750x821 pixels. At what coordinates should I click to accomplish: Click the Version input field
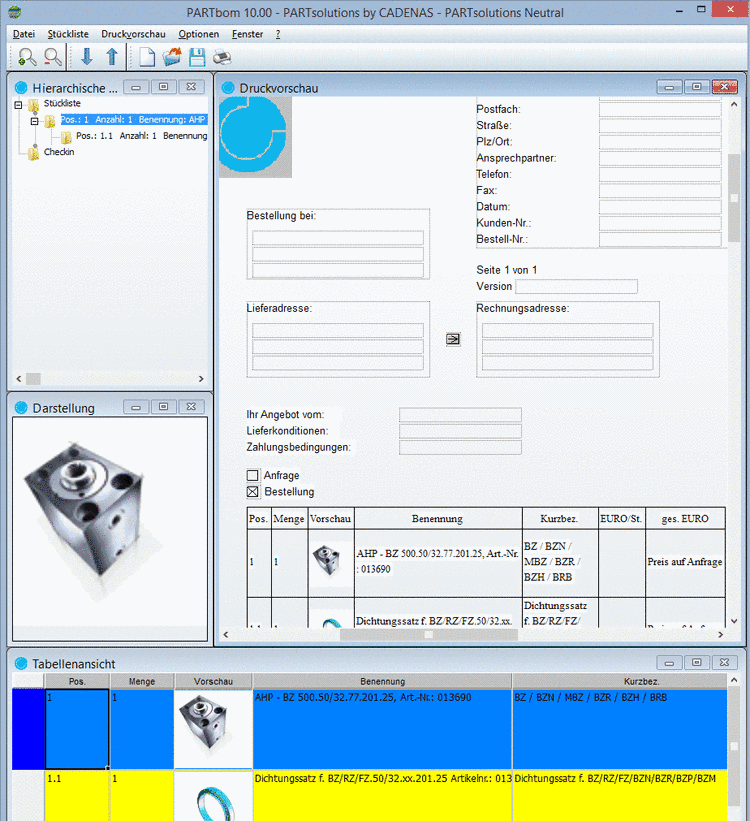(576, 286)
